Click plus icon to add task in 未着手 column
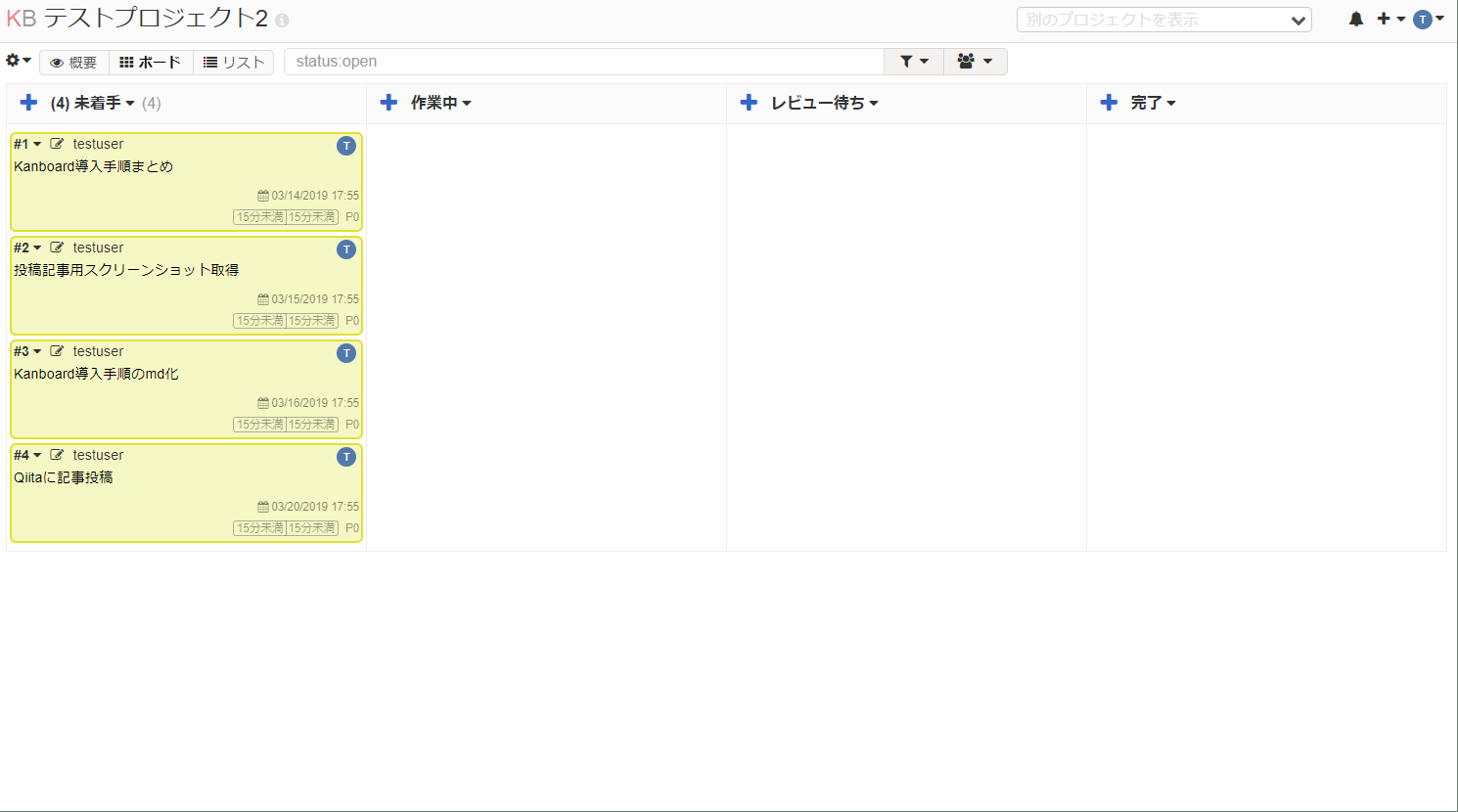This screenshot has height=812, width=1458. [29, 103]
